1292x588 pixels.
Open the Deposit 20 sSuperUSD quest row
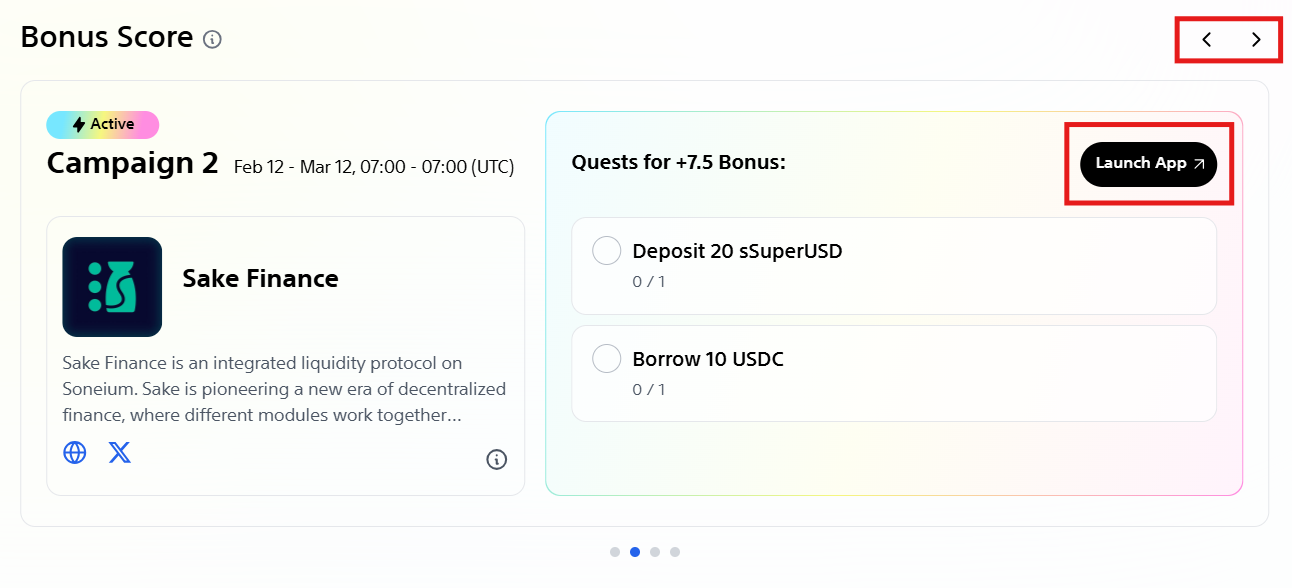coord(893,265)
